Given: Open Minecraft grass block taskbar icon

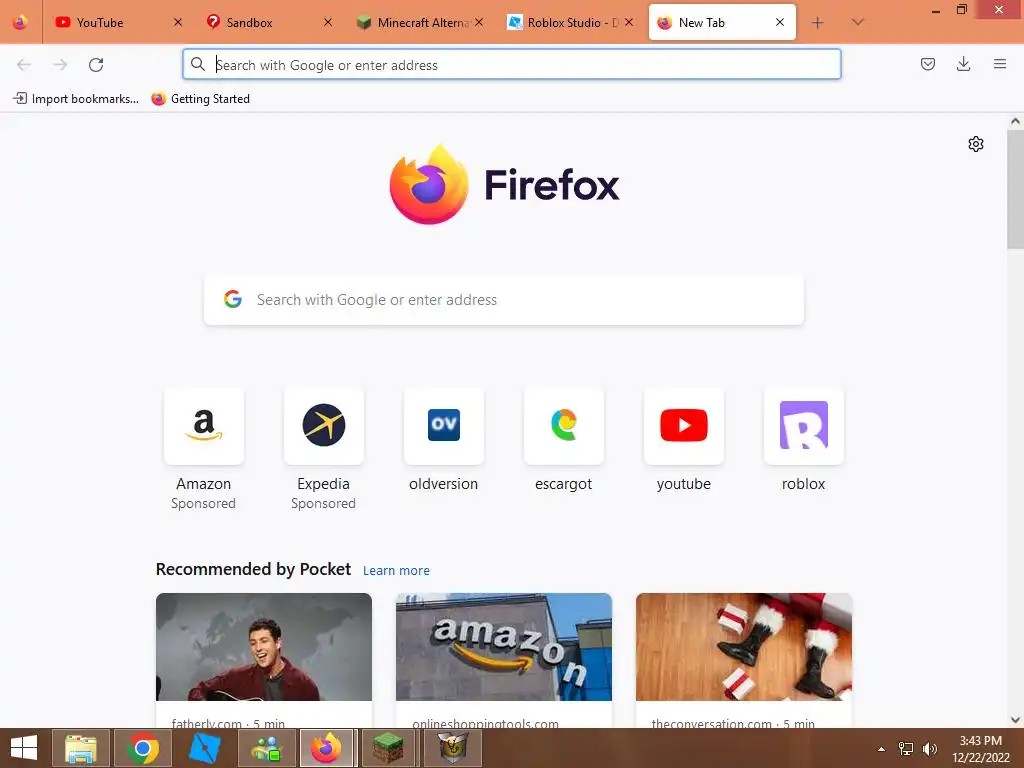Looking at the screenshot, I should coord(389,748).
